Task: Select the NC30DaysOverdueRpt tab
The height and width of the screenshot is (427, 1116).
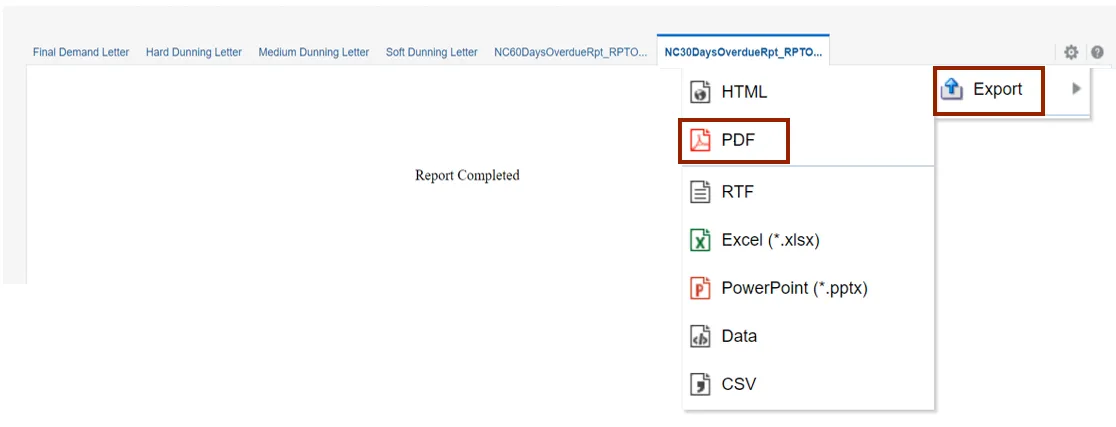Action: [x=742, y=52]
